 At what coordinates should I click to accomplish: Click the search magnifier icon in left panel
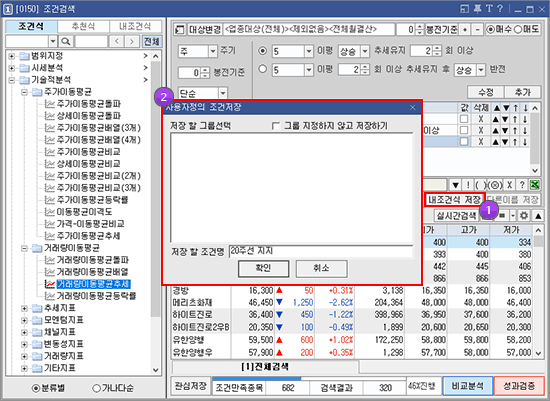(66, 41)
